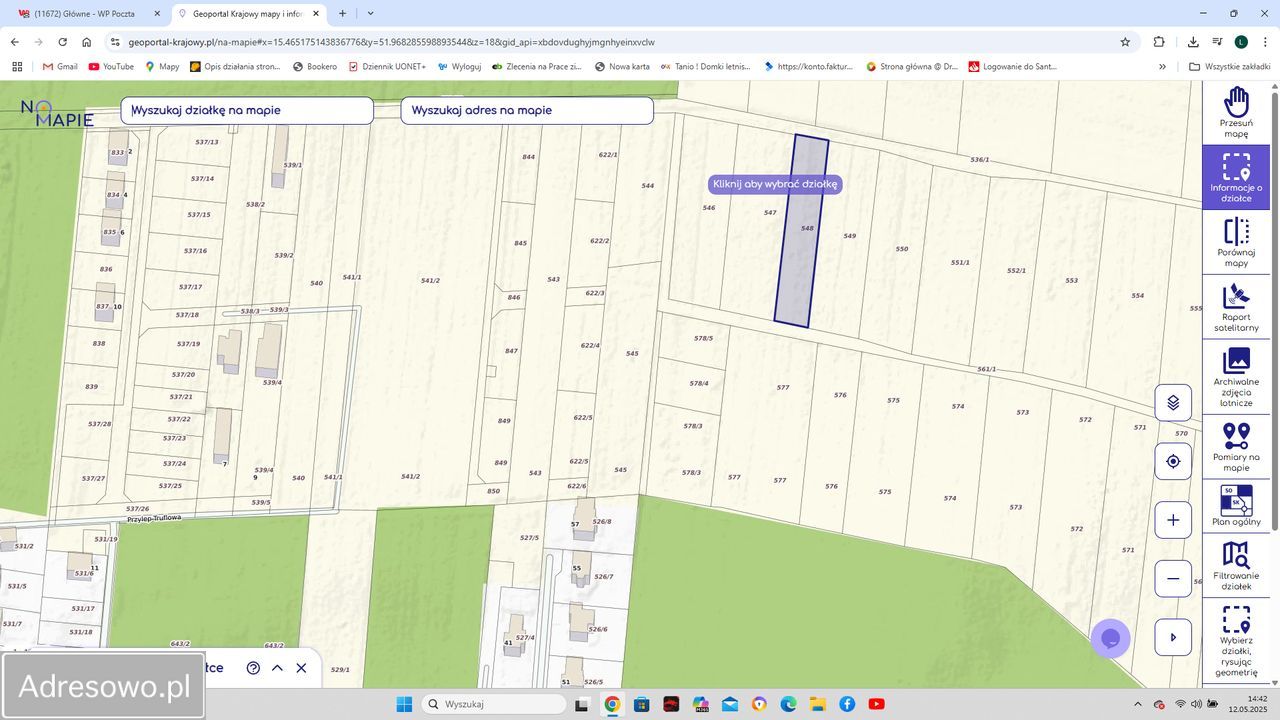Viewport: 1280px width, 720px height.
Task: Select the Przesuń mapę hand tool
Action: pyautogui.click(x=1236, y=112)
